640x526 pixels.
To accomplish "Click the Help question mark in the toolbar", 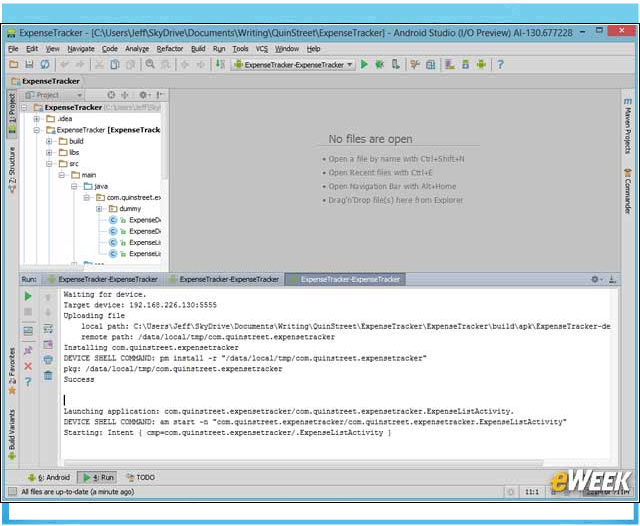I will click(x=500, y=64).
